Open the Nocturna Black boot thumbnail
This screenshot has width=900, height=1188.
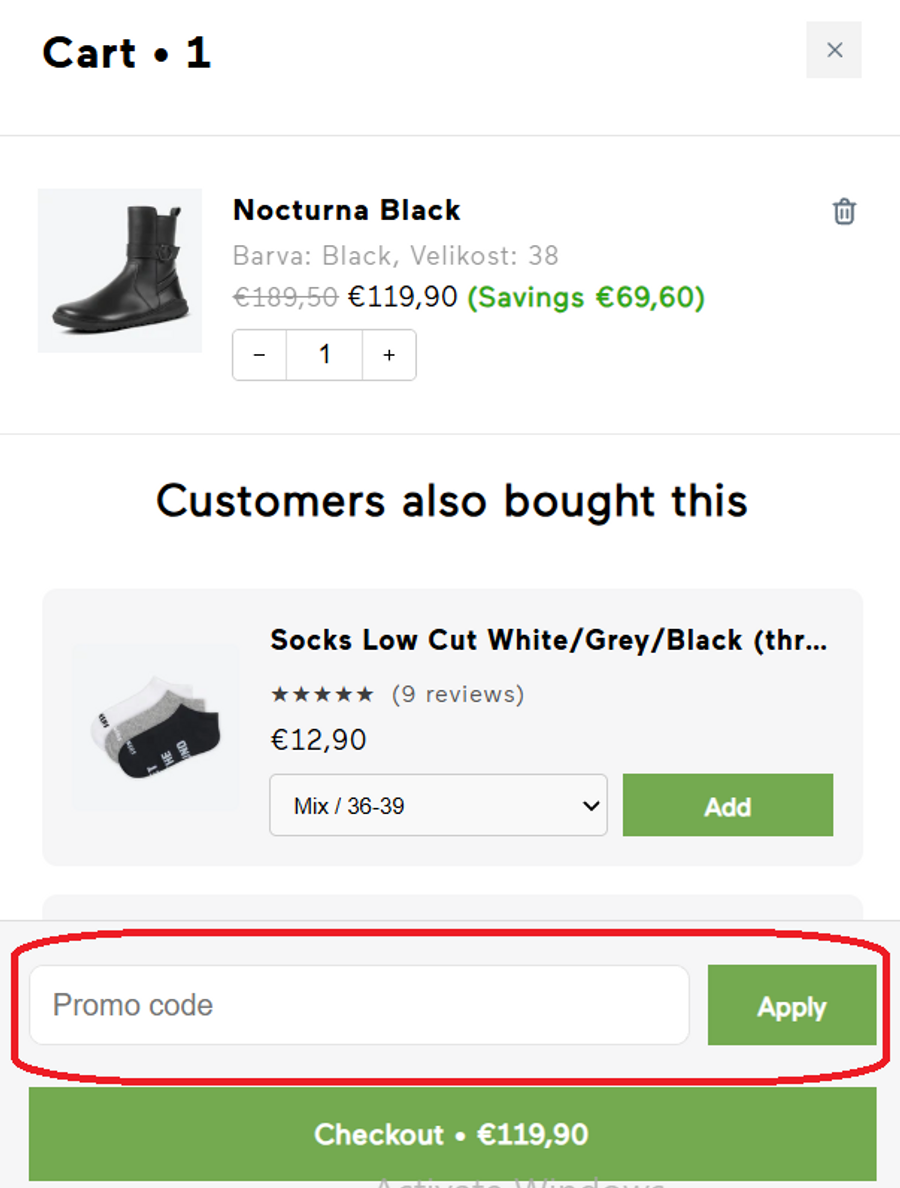pos(120,270)
